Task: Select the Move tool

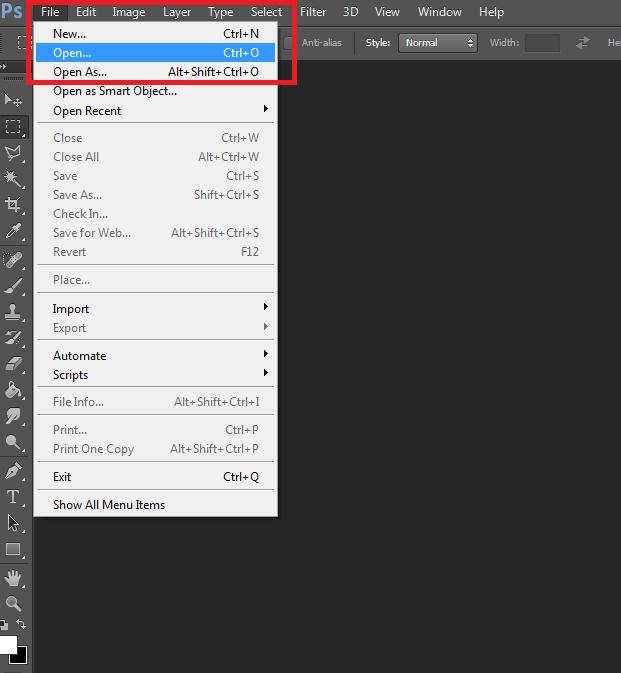Action: click(x=14, y=100)
